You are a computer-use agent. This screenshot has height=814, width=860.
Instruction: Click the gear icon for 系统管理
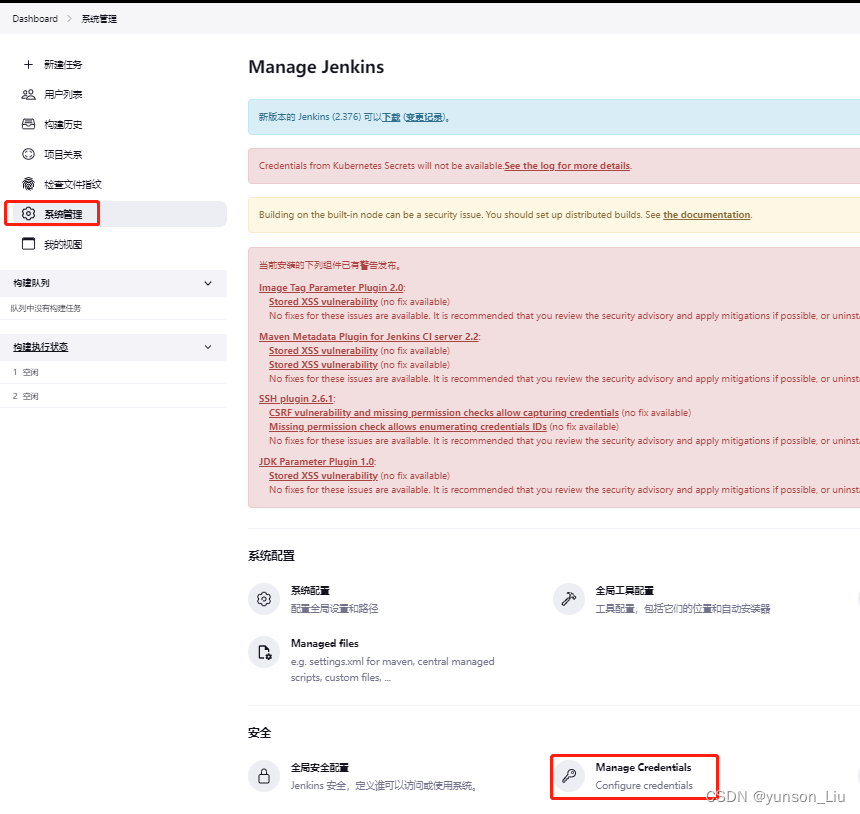(x=29, y=213)
